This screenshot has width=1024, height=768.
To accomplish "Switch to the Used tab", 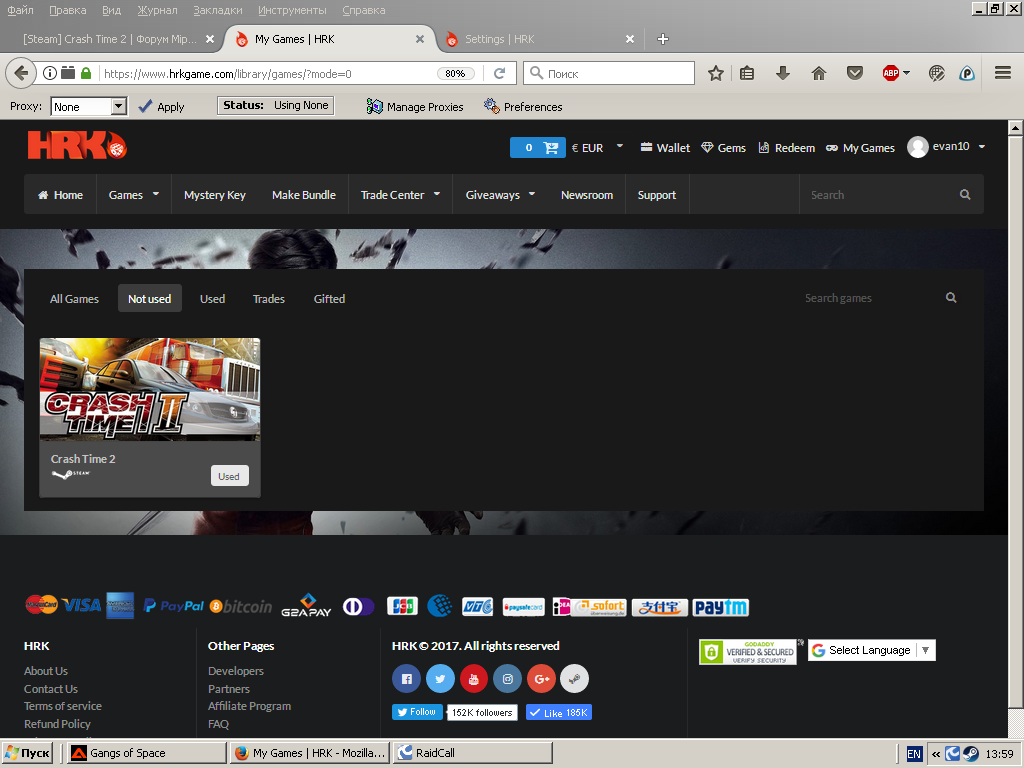I will coord(212,298).
